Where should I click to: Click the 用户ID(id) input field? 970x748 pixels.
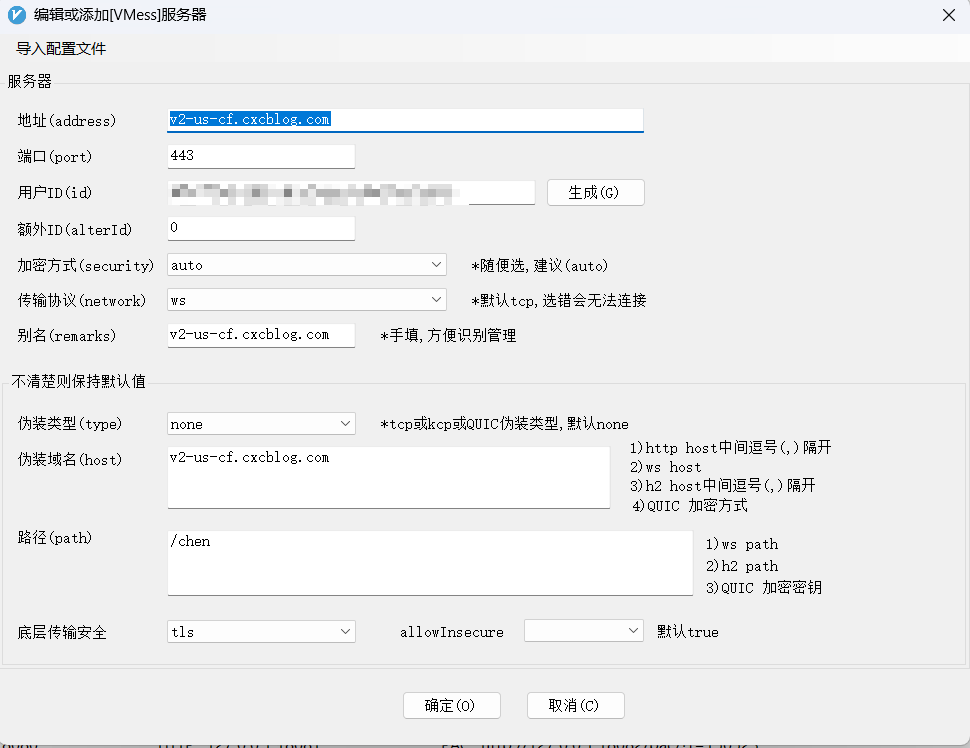(351, 192)
